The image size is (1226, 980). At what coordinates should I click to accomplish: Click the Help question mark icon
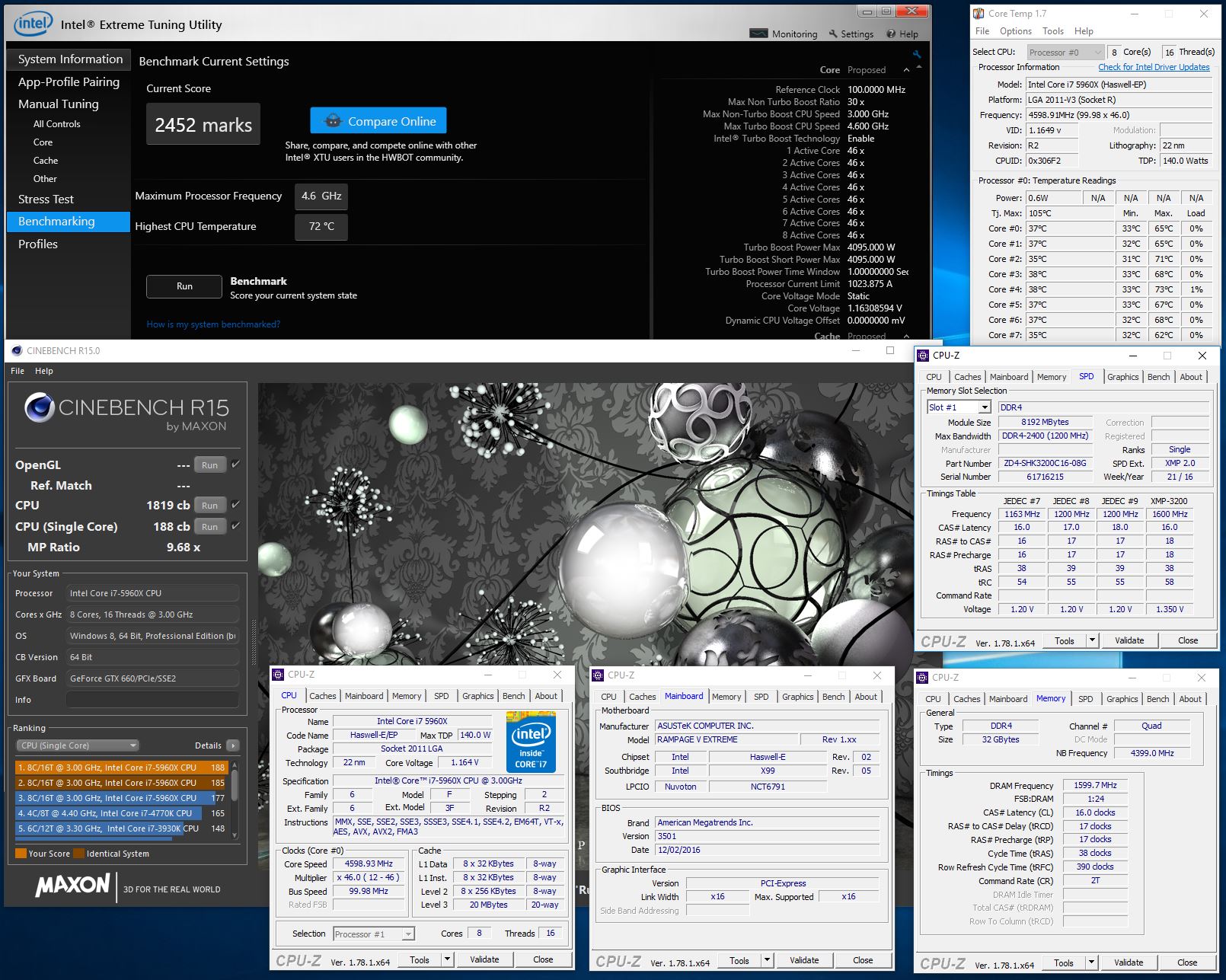pyautogui.click(x=890, y=34)
